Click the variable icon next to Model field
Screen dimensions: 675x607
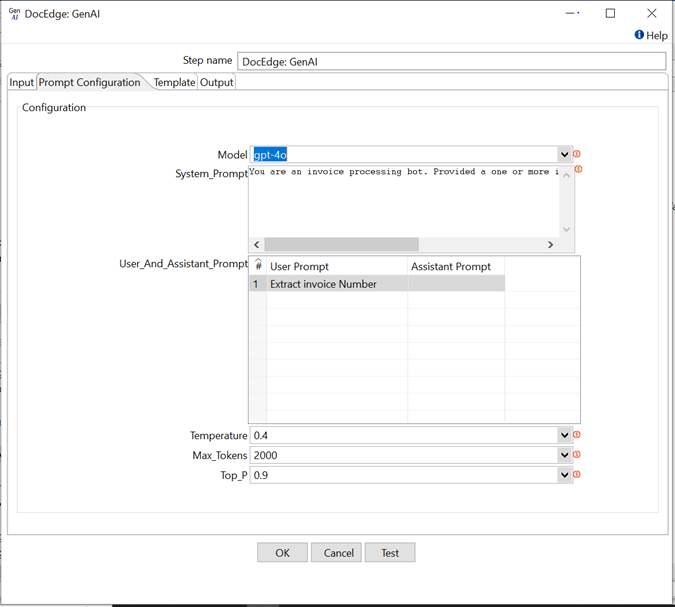click(577, 154)
